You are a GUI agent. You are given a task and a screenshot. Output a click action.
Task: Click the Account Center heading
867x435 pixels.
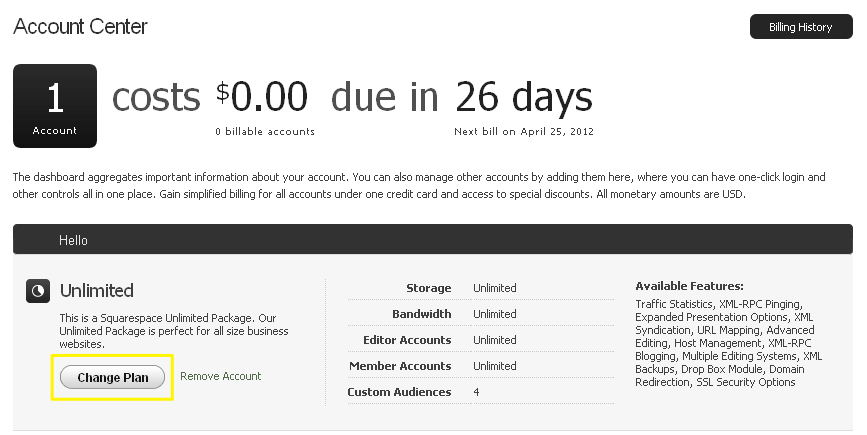80,27
